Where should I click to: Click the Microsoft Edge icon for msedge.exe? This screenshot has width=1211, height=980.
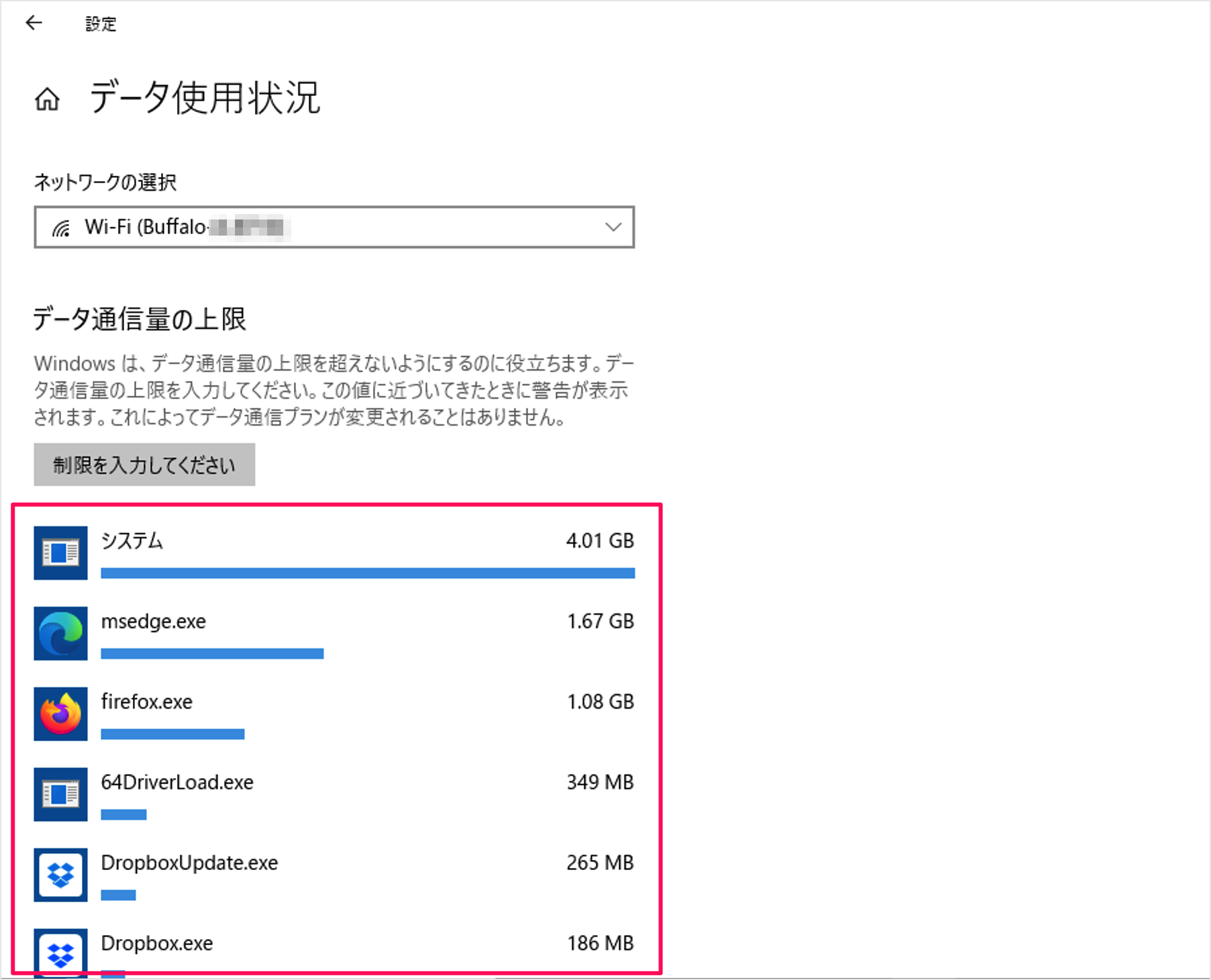click(x=60, y=633)
